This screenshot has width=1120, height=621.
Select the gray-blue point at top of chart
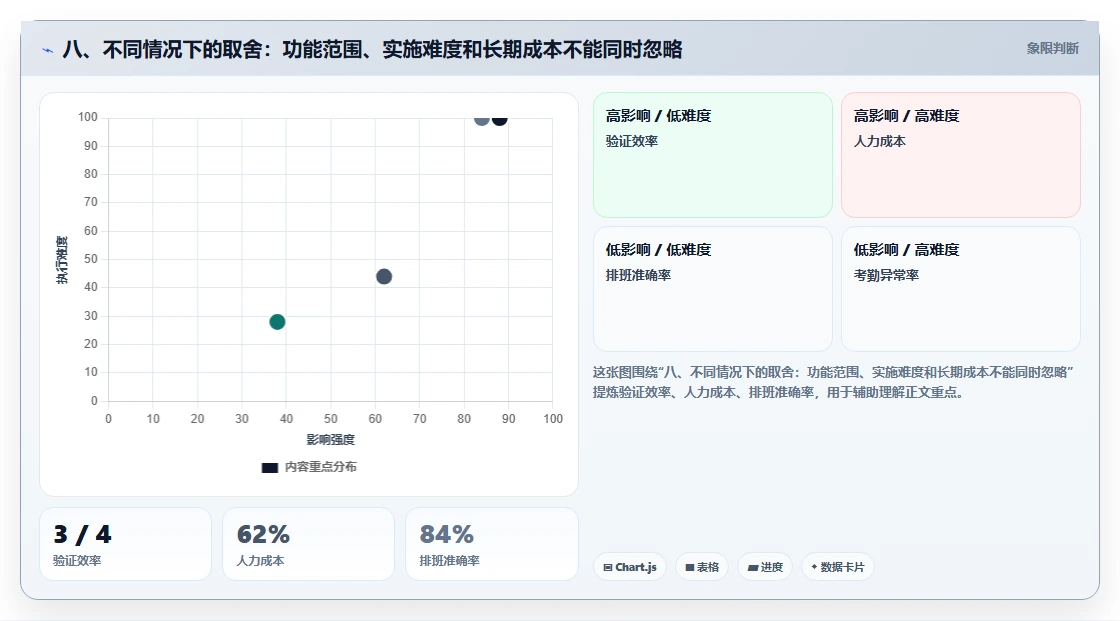(x=481, y=119)
